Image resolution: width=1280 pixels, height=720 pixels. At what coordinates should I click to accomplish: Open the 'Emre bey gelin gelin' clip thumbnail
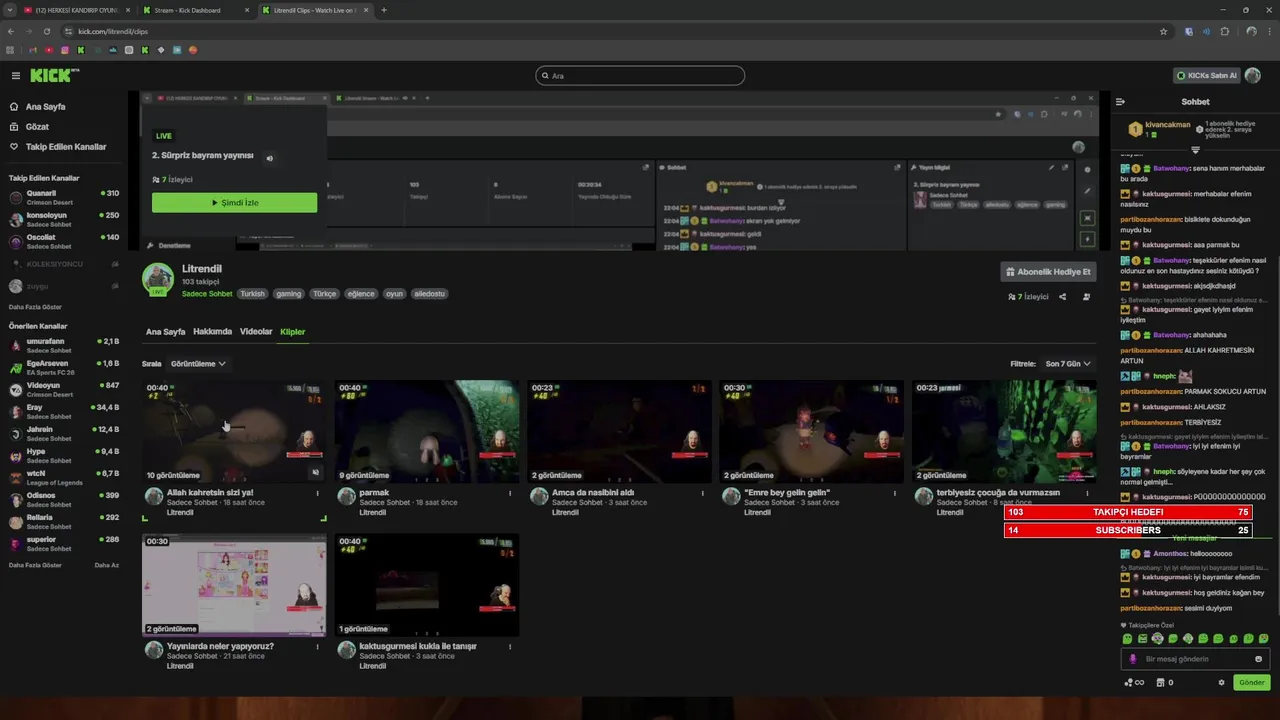click(812, 432)
